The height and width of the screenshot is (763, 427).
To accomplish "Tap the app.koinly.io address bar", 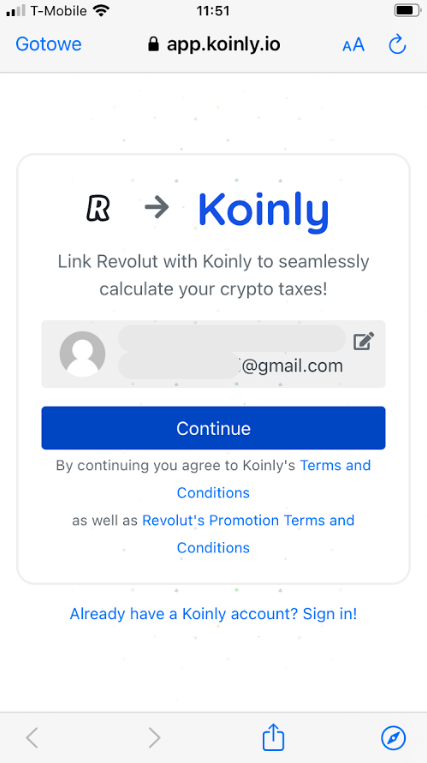I will point(214,45).
